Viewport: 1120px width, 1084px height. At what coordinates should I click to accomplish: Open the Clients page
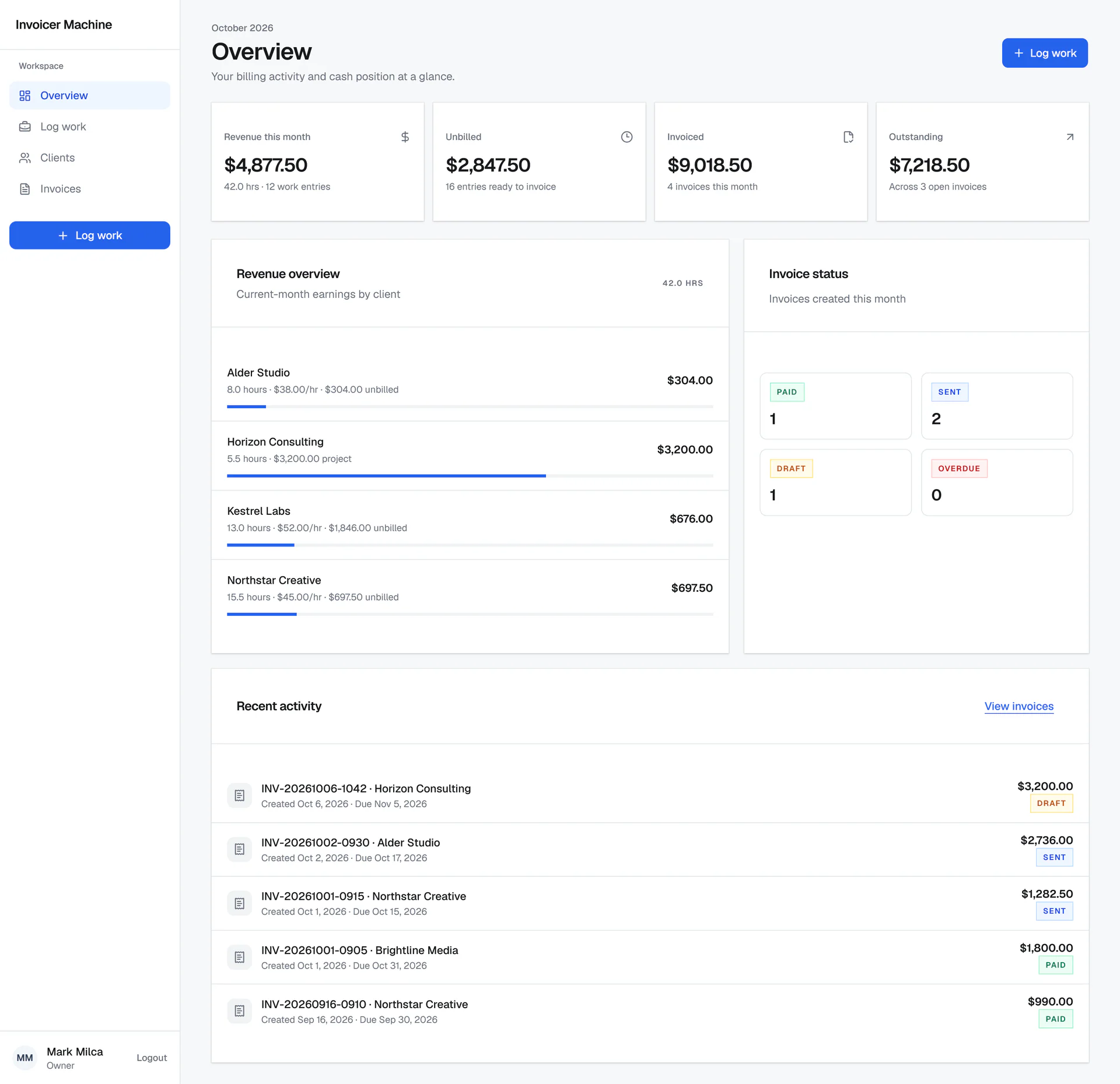90,158
